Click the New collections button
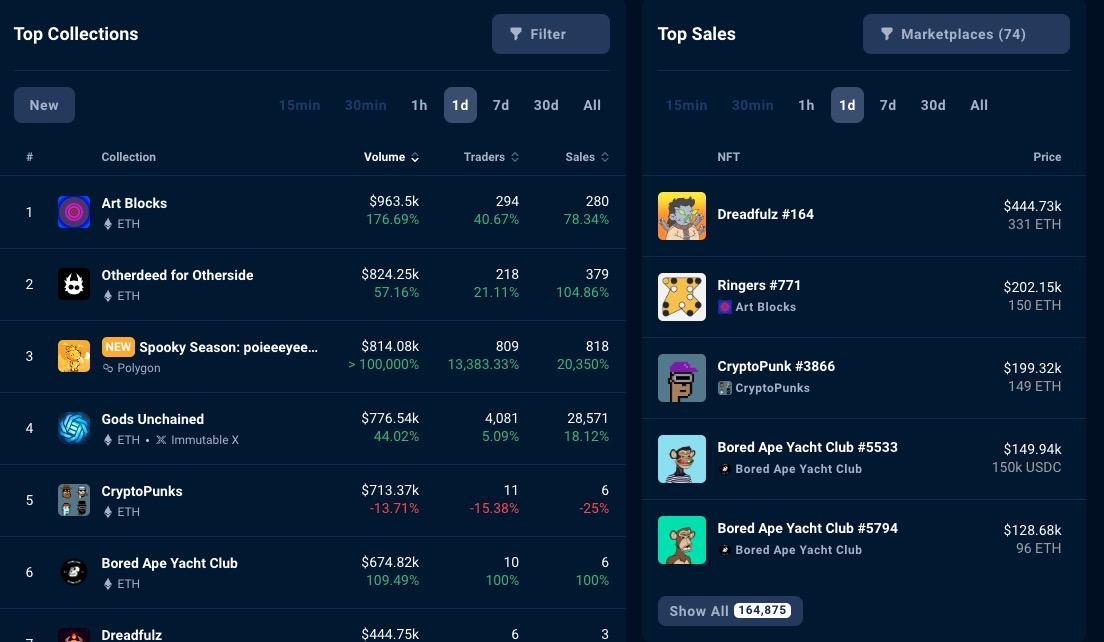This screenshot has width=1104, height=642. pyautogui.click(x=44, y=105)
